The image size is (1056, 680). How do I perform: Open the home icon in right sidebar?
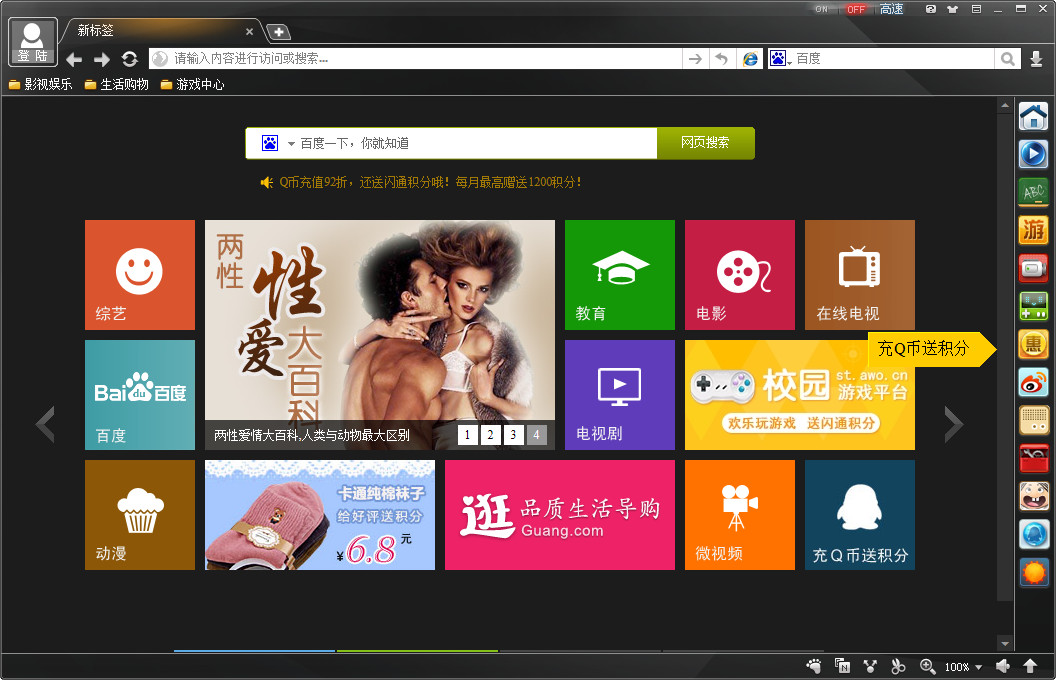point(1033,116)
